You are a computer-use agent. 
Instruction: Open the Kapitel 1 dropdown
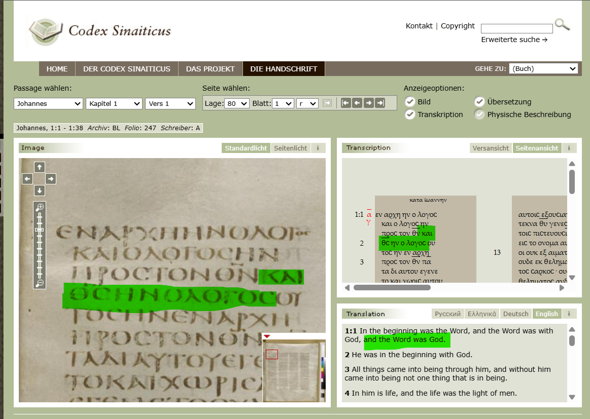tap(114, 103)
